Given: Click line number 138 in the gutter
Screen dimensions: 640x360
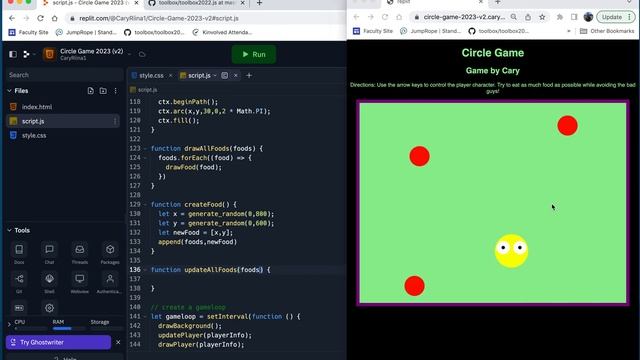Looking at the screenshot, I should (x=135, y=288).
